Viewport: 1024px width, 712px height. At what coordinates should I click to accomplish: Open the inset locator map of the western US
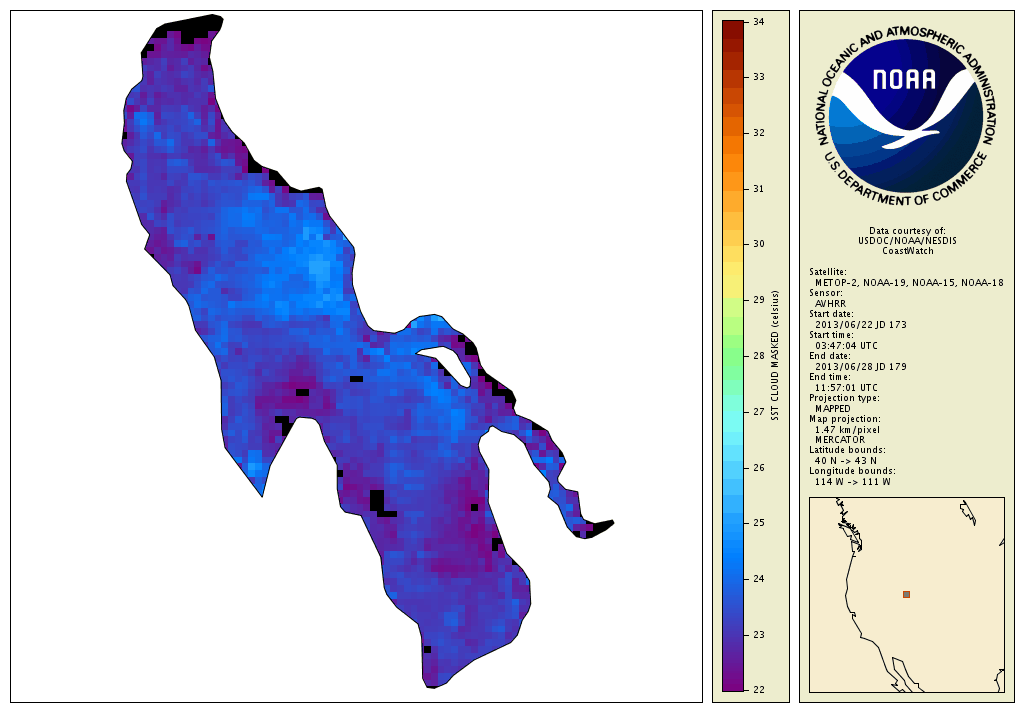point(906,594)
